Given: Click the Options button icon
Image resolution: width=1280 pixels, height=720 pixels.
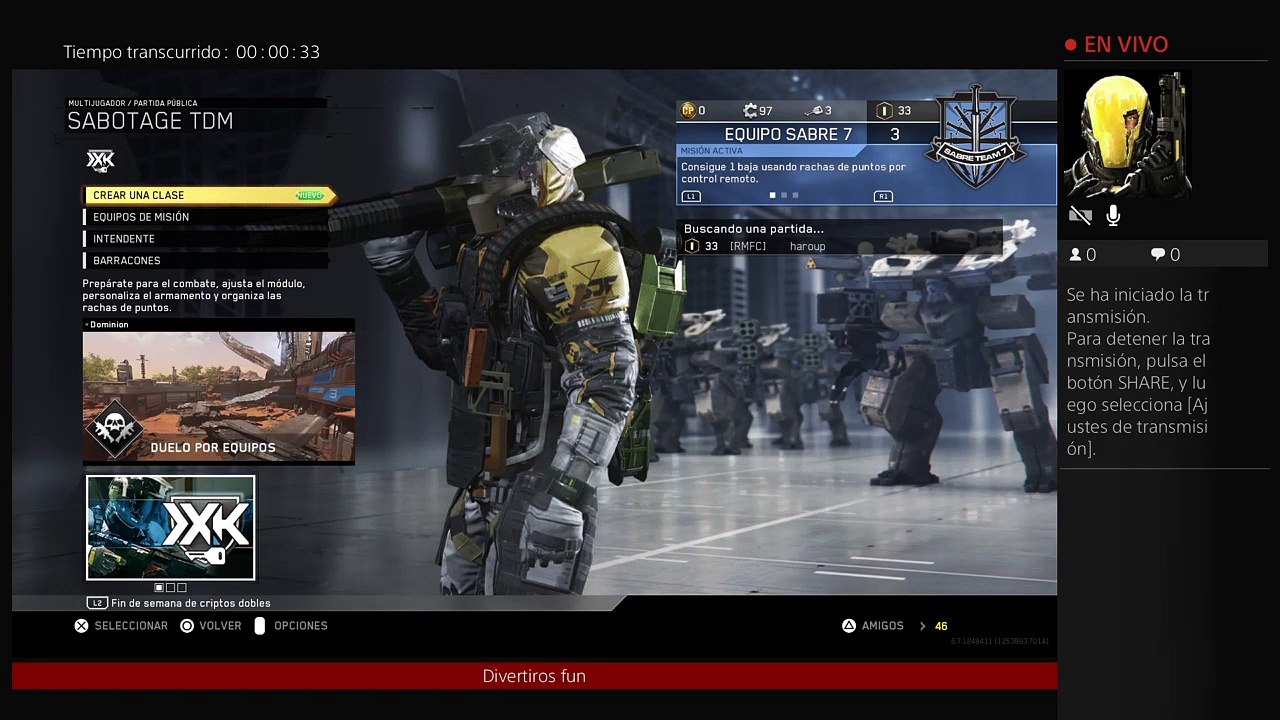Looking at the screenshot, I should pos(260,626).
